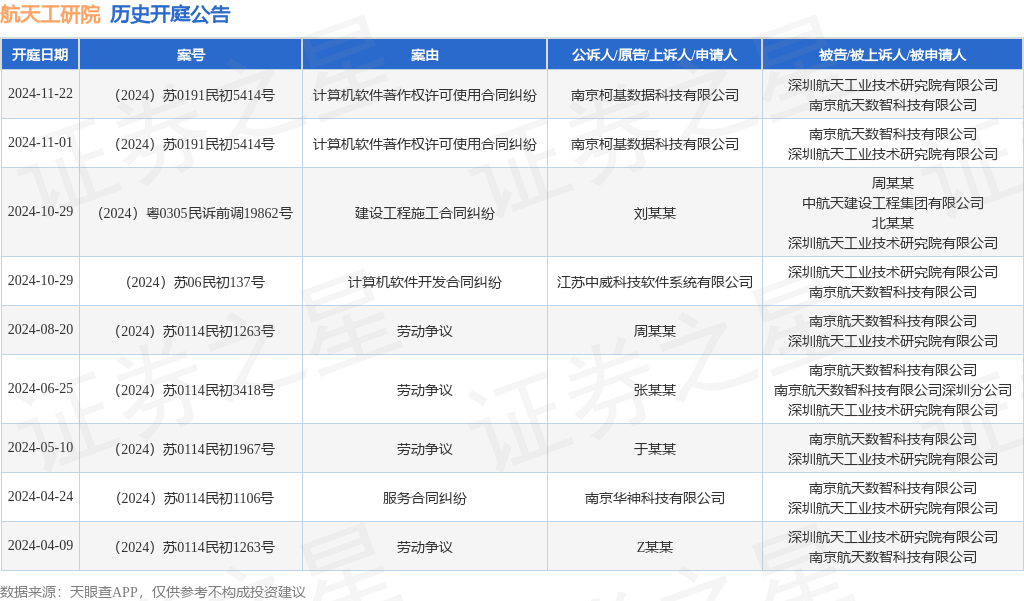1024x601 pixels.
Task: Click defendant 南京航天数智科技有限公司深圳分公司
Action: pyautogui.click(x=893, y=390)
